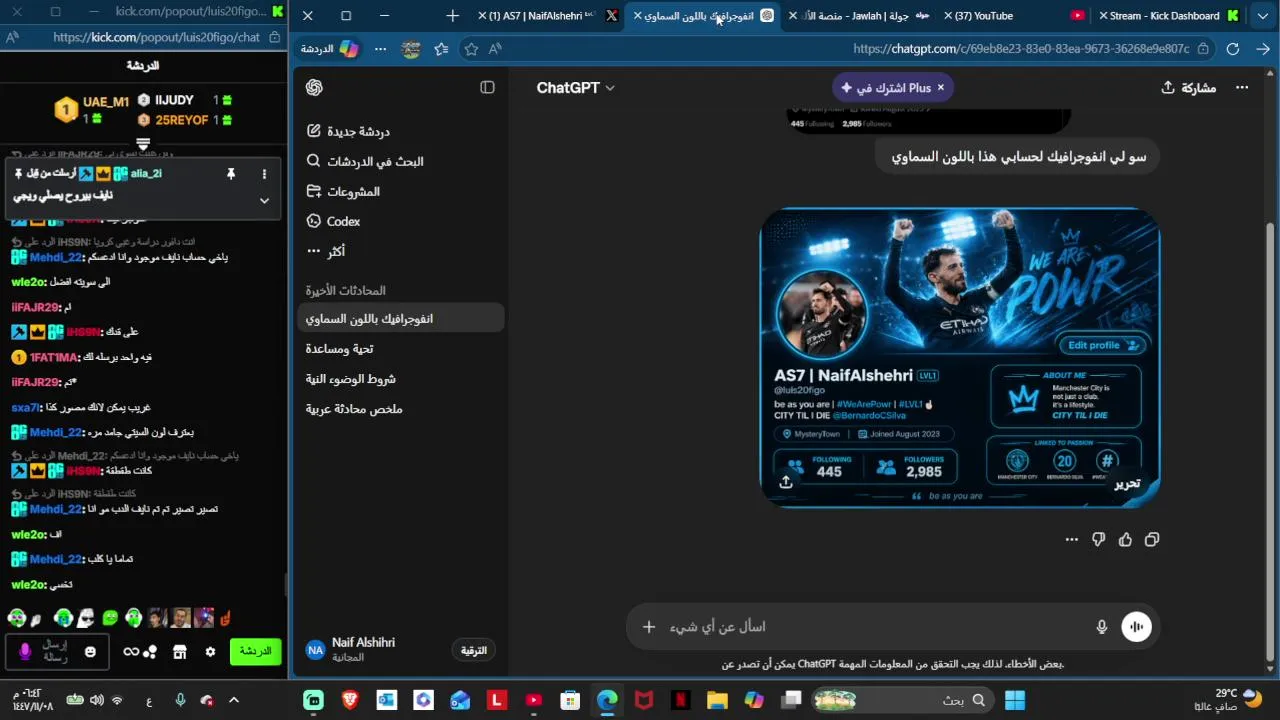Select the active chat انفوجرافيك باللون السماوي
1280x720 pixels.
[x=400, y=319]
